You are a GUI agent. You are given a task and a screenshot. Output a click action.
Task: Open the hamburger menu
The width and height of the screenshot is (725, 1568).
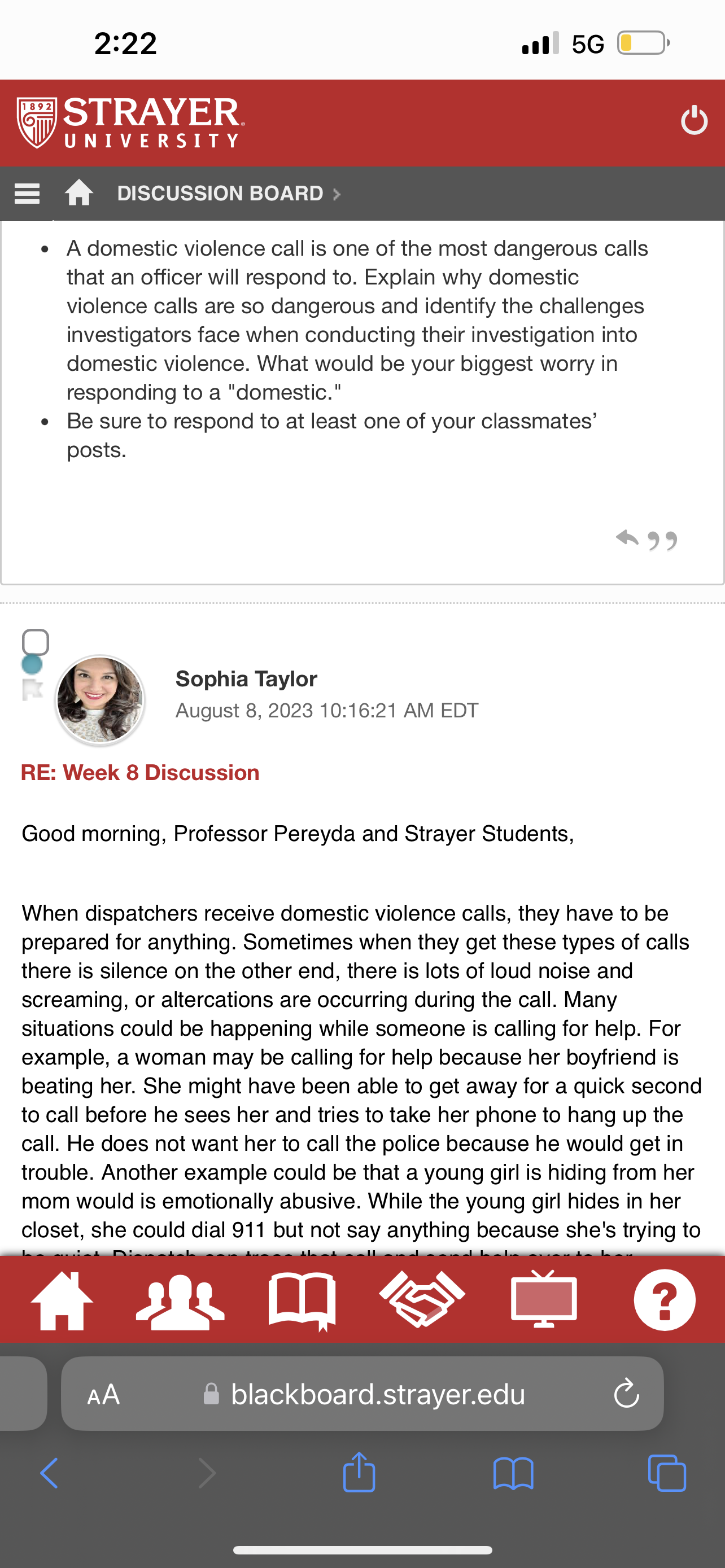(x=27, y=194)
